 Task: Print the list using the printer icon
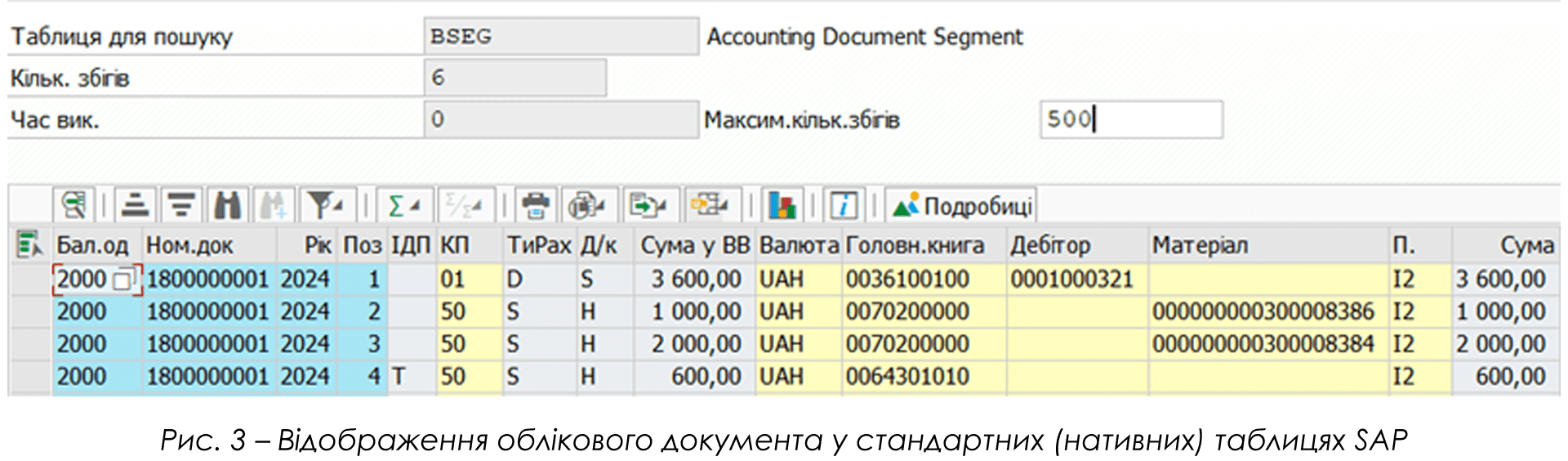(536, 205)
